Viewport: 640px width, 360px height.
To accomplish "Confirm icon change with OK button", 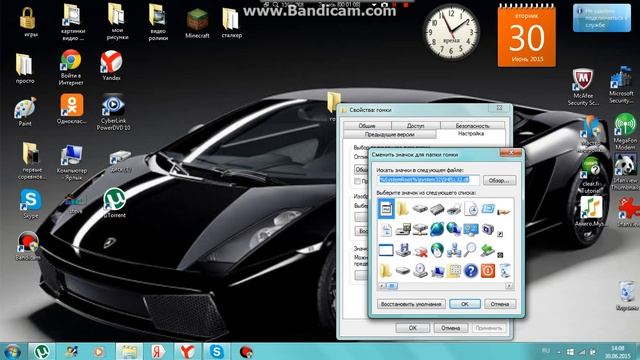I will point(464,304).
